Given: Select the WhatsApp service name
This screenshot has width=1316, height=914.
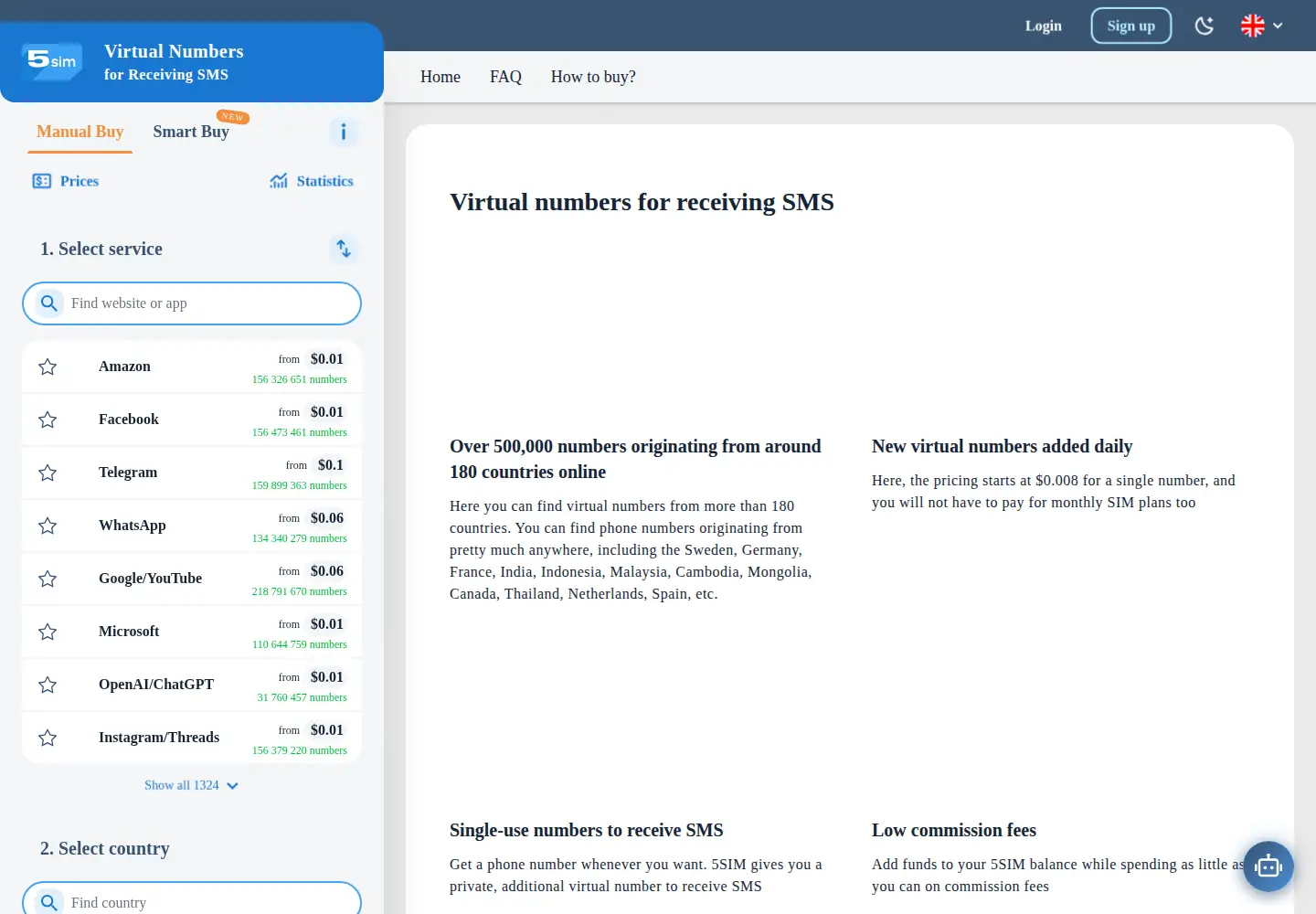Looking at the screenshot, I should (133, 526).
